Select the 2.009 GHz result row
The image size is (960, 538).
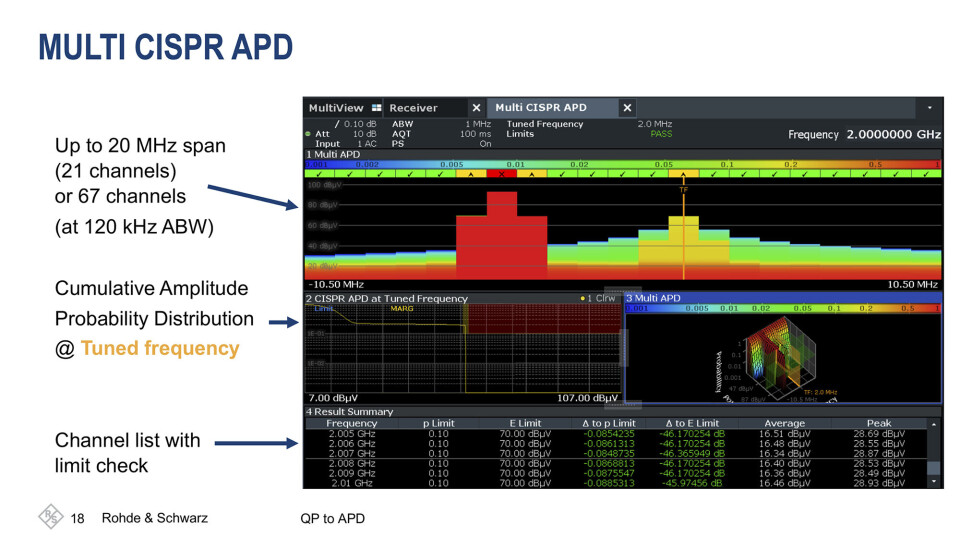[x=617, y=473]
